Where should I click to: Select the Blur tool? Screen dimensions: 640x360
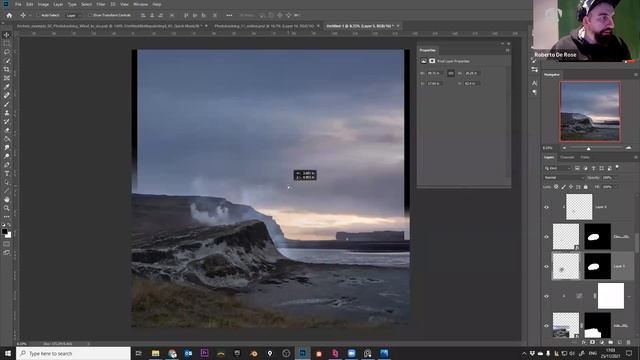point(7,147)
